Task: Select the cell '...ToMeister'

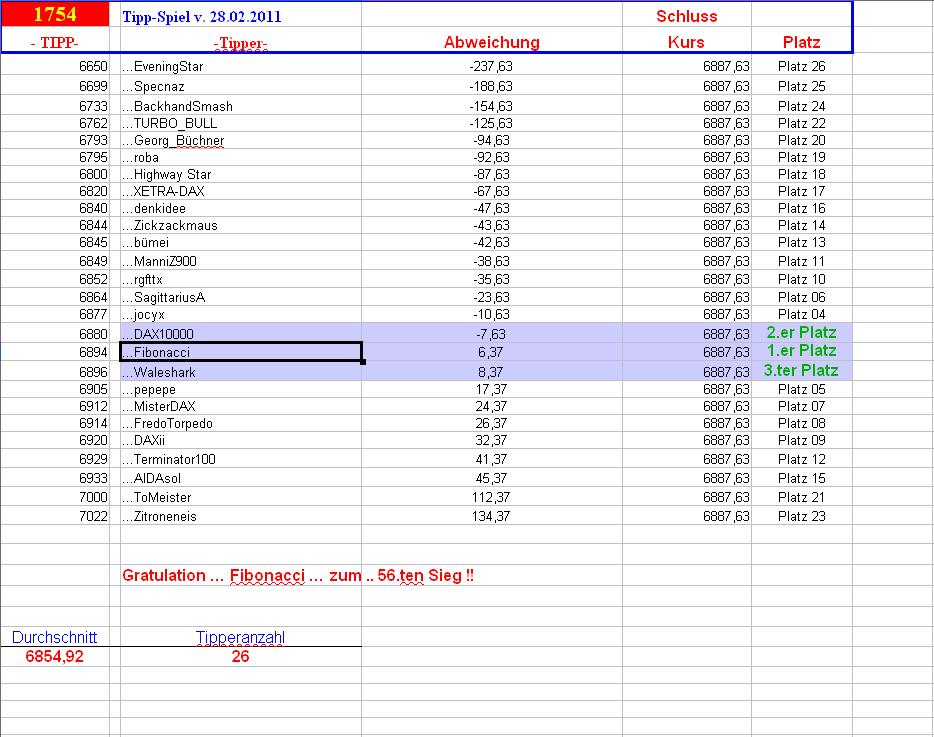Action: coord(241,497)
